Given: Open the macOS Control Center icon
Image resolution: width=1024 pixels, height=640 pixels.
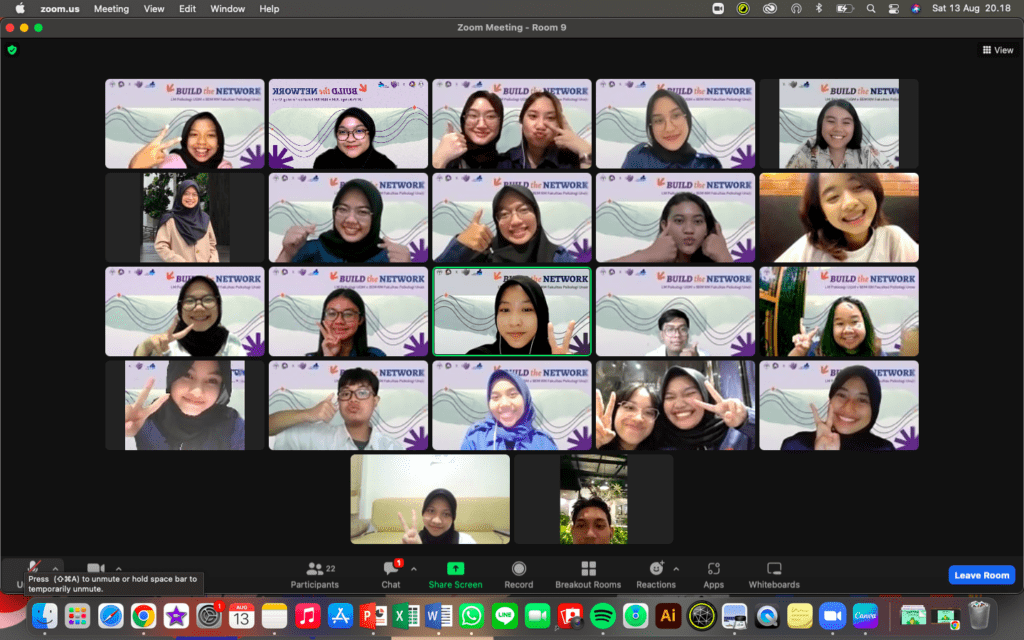Looking at the screenshot, I should [x=893, y=9].
